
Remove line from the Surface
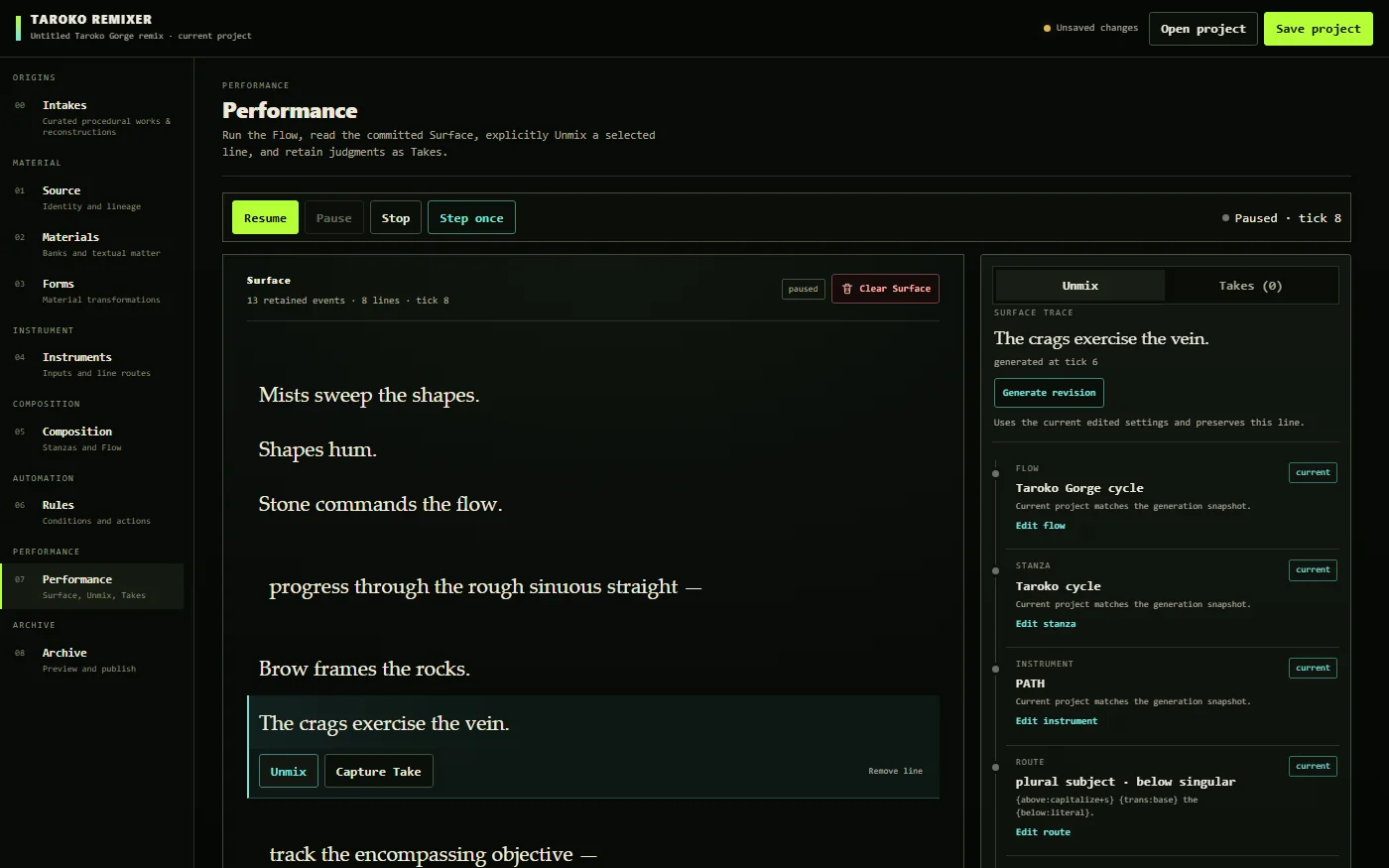[895, 771]
